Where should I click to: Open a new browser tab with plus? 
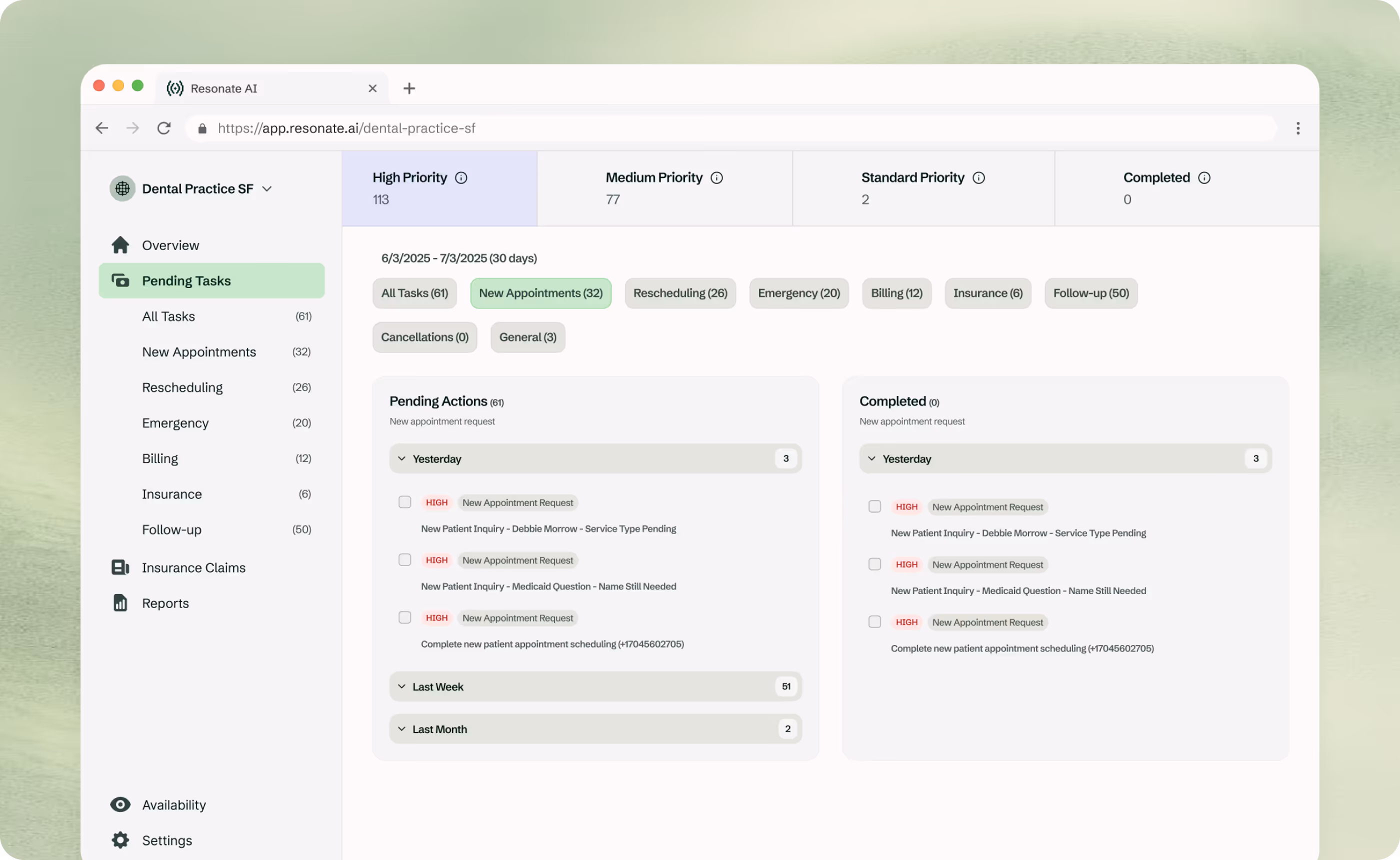(409, 88)
